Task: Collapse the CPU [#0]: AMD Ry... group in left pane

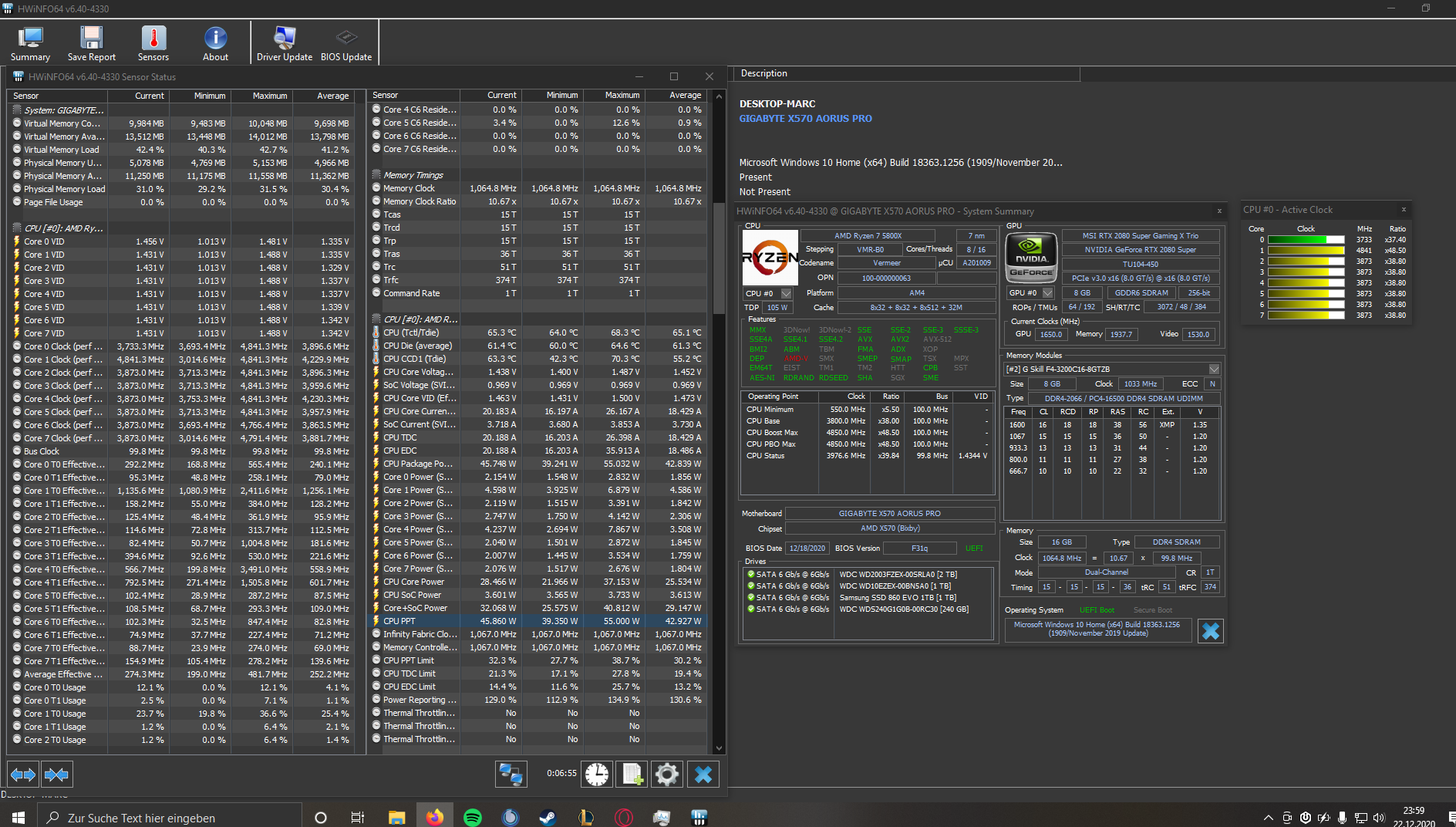Action: coord(17,228)
